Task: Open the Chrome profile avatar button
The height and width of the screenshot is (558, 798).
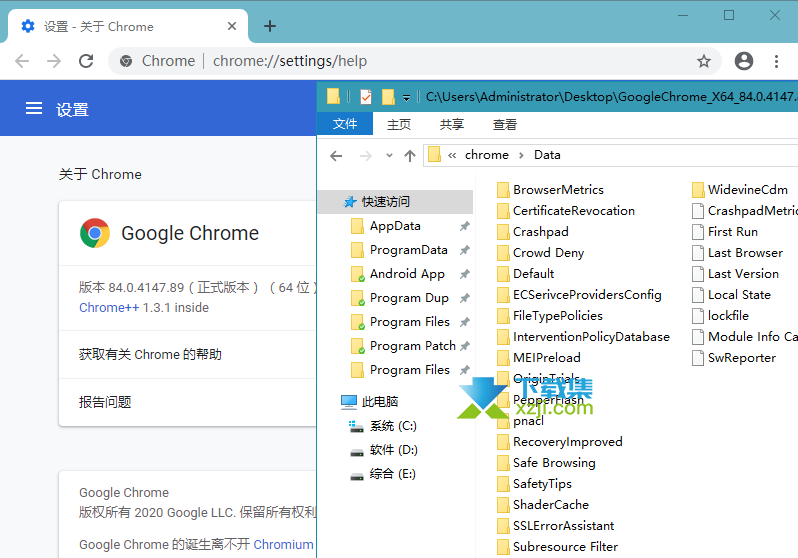Action: pyautogui.click(x=744, y=61)
